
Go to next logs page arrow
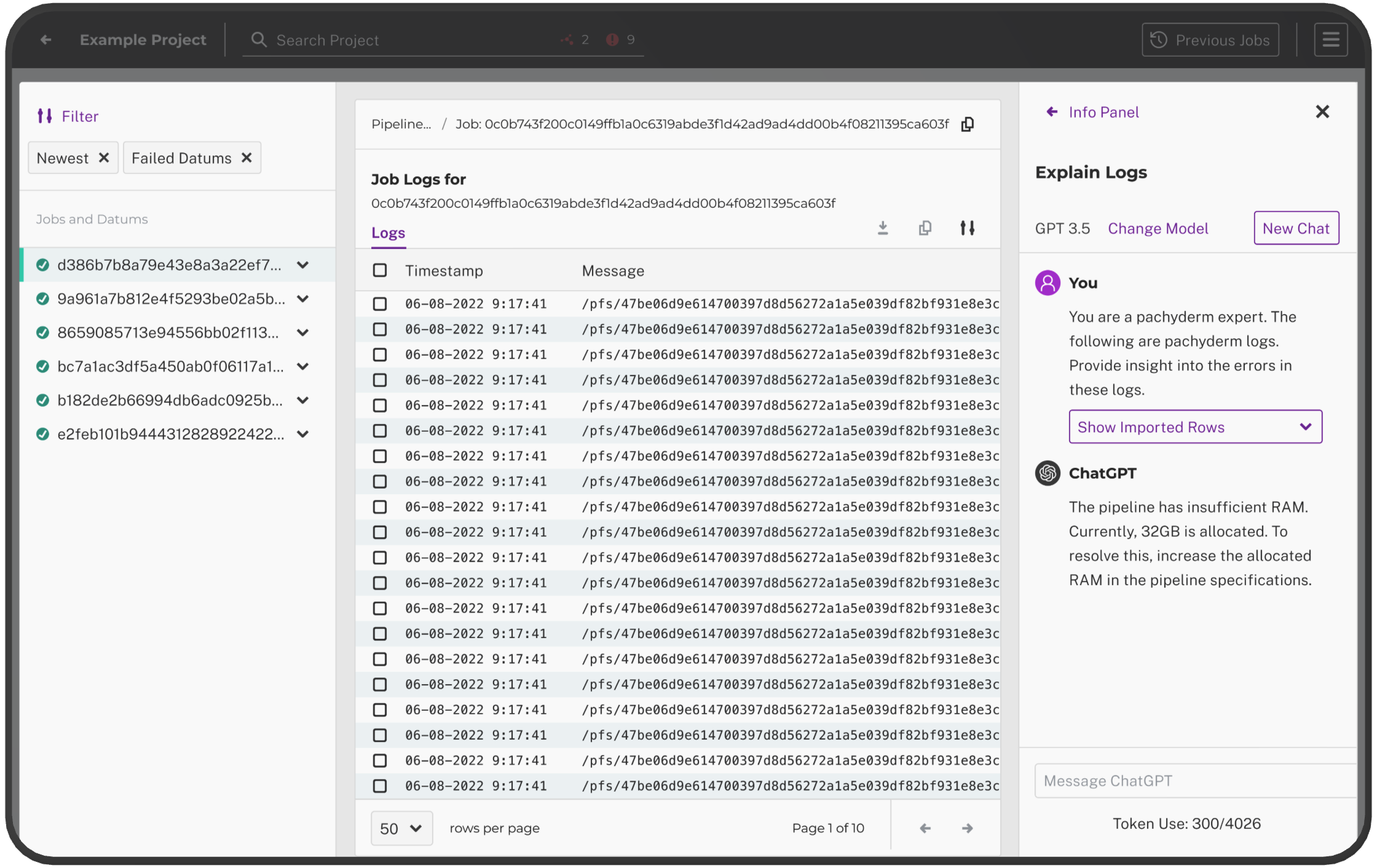coord(968,828)
